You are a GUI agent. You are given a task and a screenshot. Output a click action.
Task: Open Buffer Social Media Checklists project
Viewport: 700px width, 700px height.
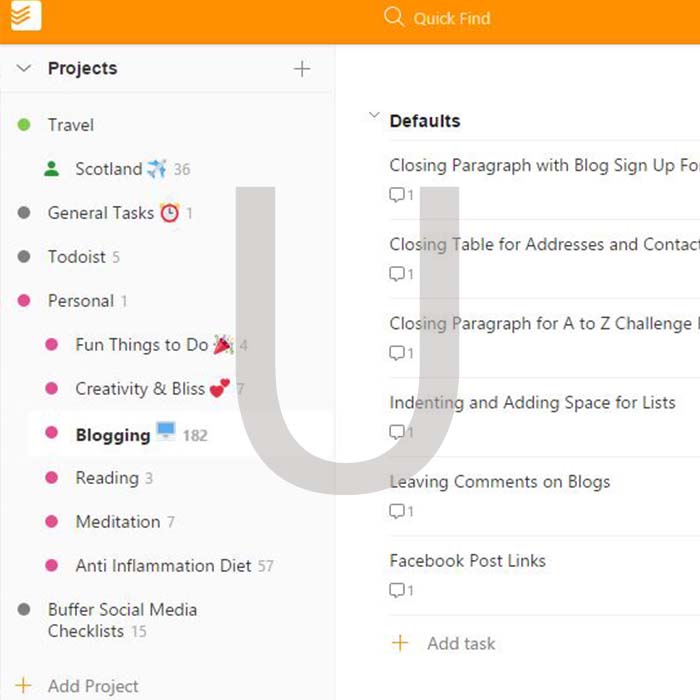click(122, 620)
